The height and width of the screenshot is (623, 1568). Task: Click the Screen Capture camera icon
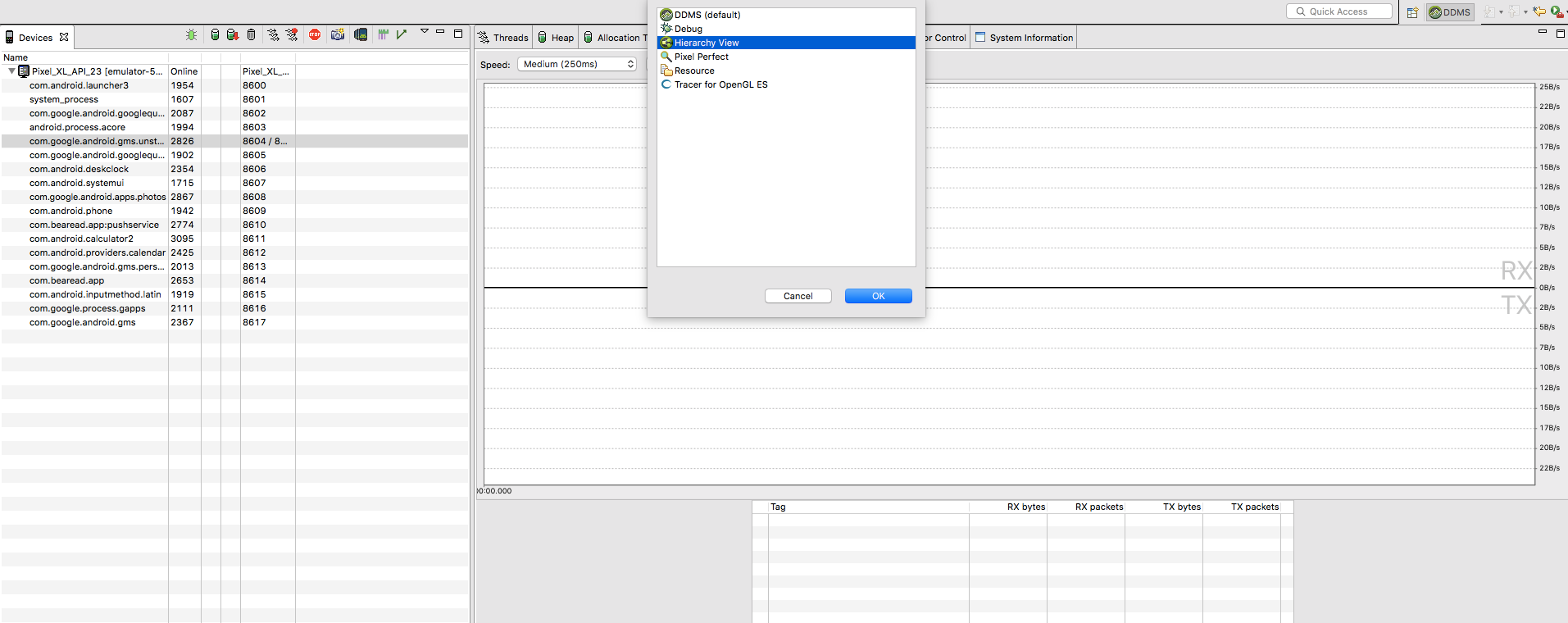click(338, 34)
